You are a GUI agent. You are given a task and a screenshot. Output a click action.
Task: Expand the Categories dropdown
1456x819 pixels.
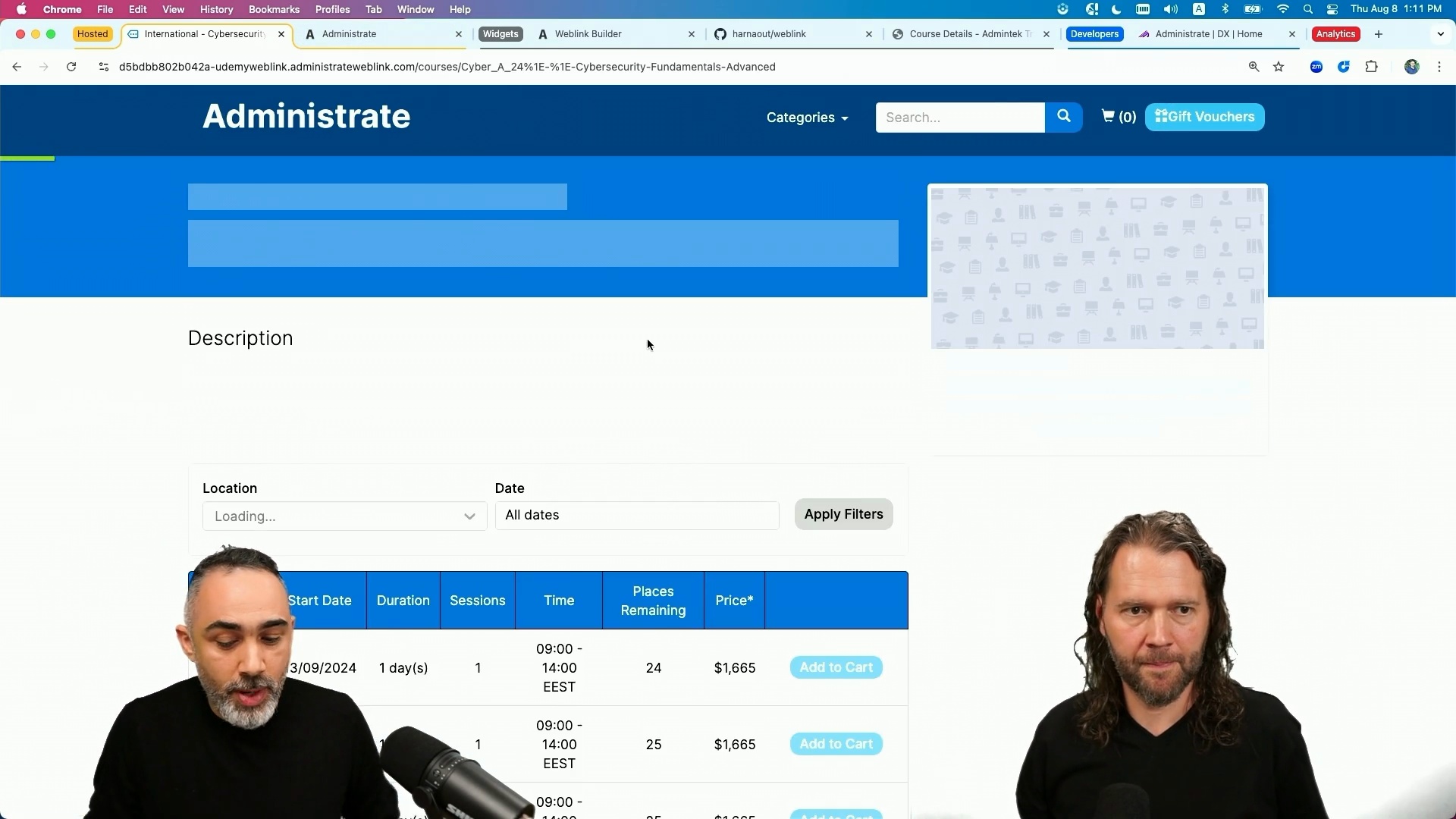tap(807, 118)
